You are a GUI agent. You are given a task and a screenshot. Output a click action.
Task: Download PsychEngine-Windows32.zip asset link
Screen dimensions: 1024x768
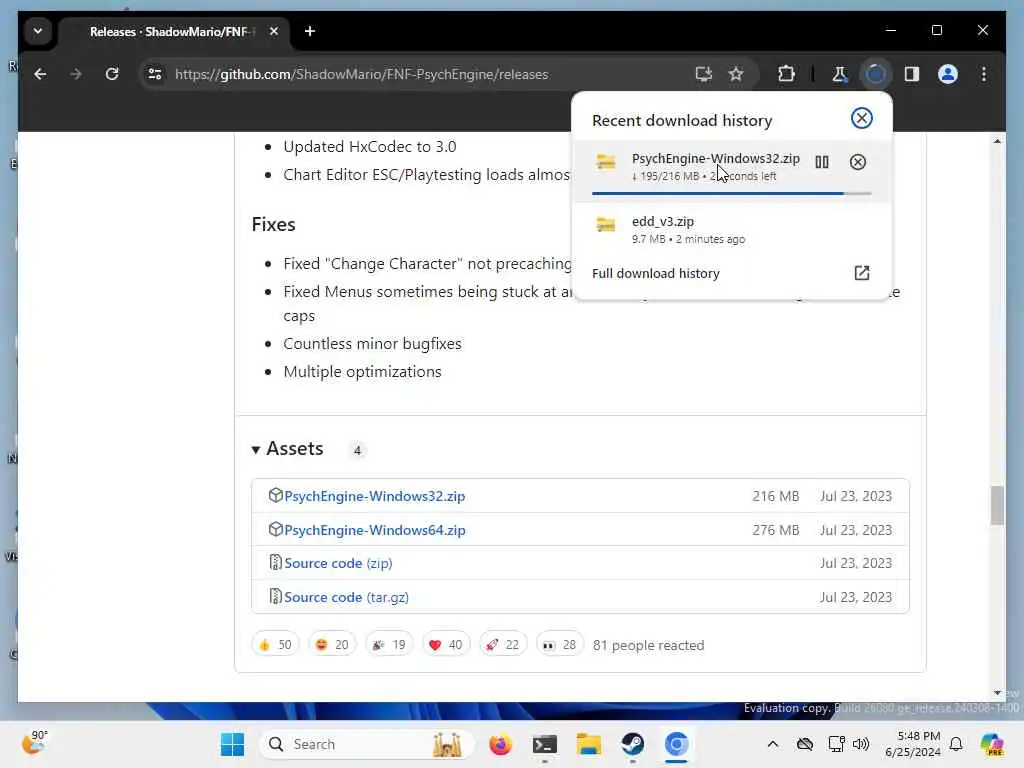375,496
